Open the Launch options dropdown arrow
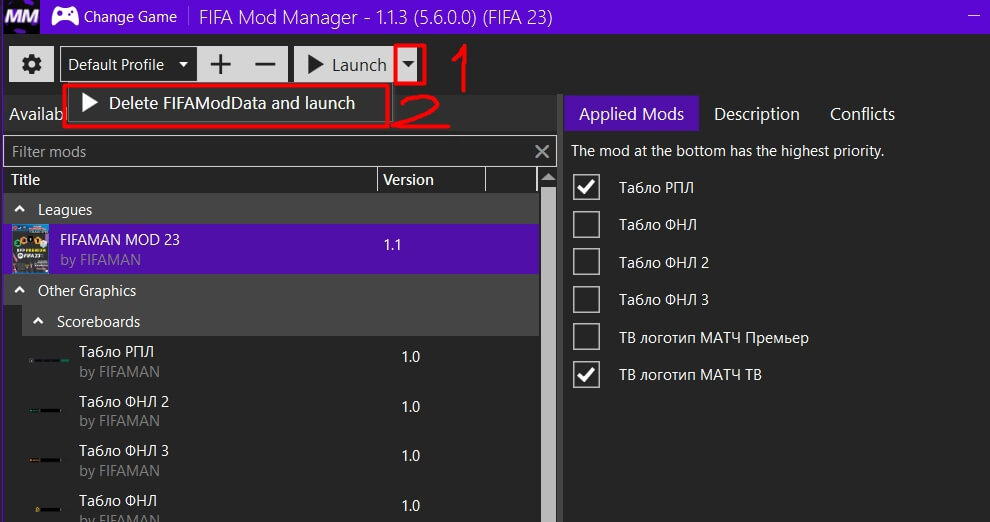The image size is (990, 522). (x=409, y=64)
